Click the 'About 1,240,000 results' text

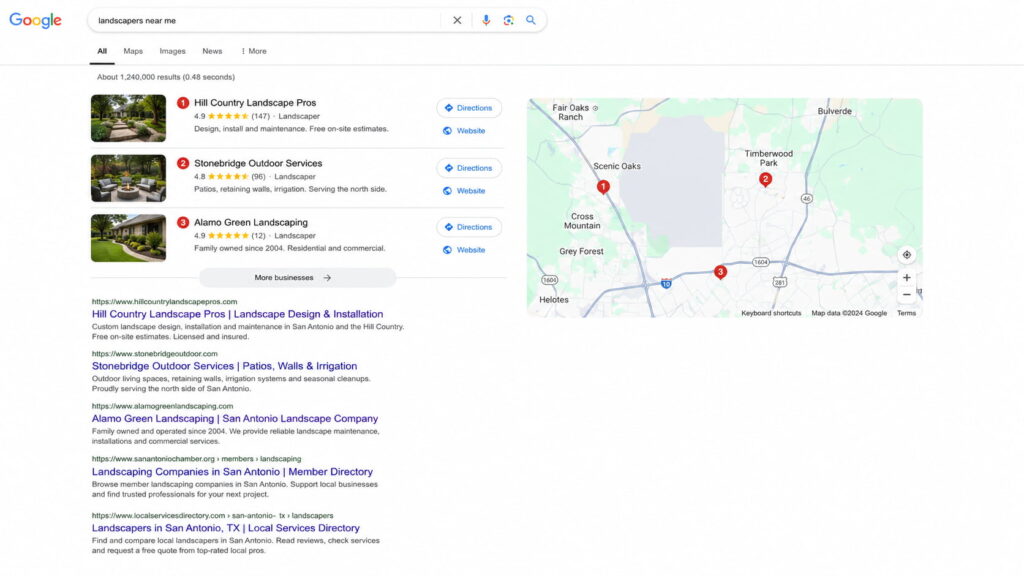(166, 77)
